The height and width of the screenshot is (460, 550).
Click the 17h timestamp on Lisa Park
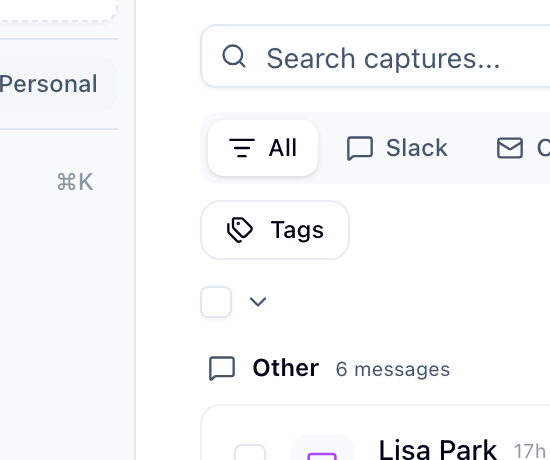pyautogui.click(x=529, y=451)
